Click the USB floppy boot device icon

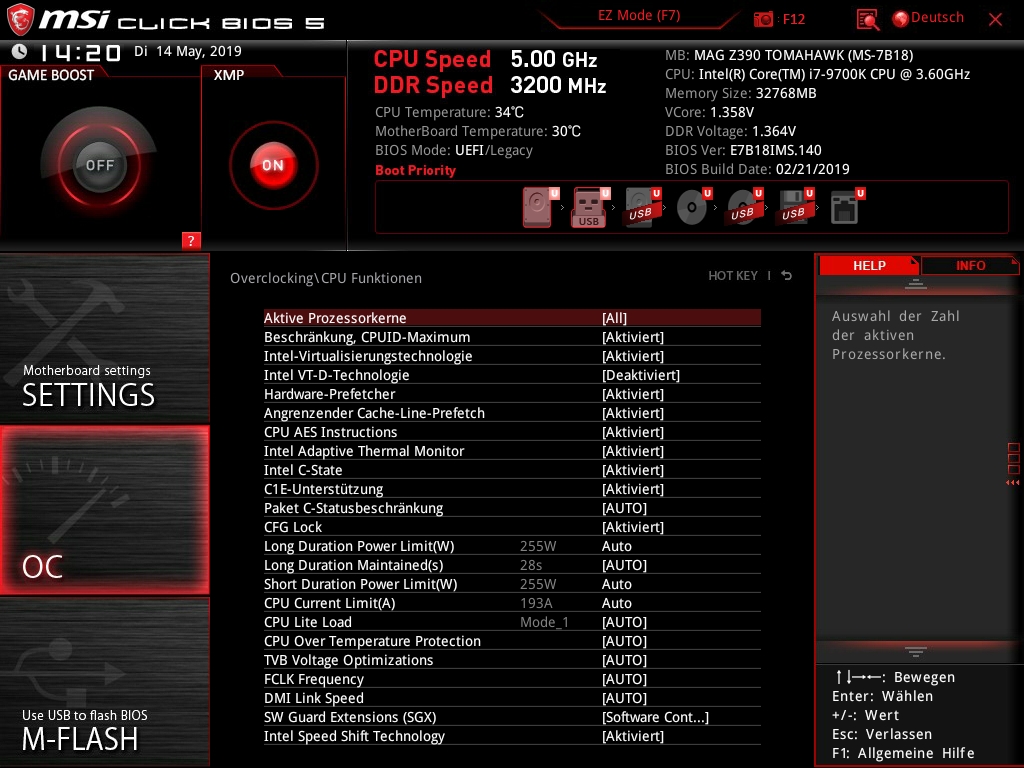point(795,207)
